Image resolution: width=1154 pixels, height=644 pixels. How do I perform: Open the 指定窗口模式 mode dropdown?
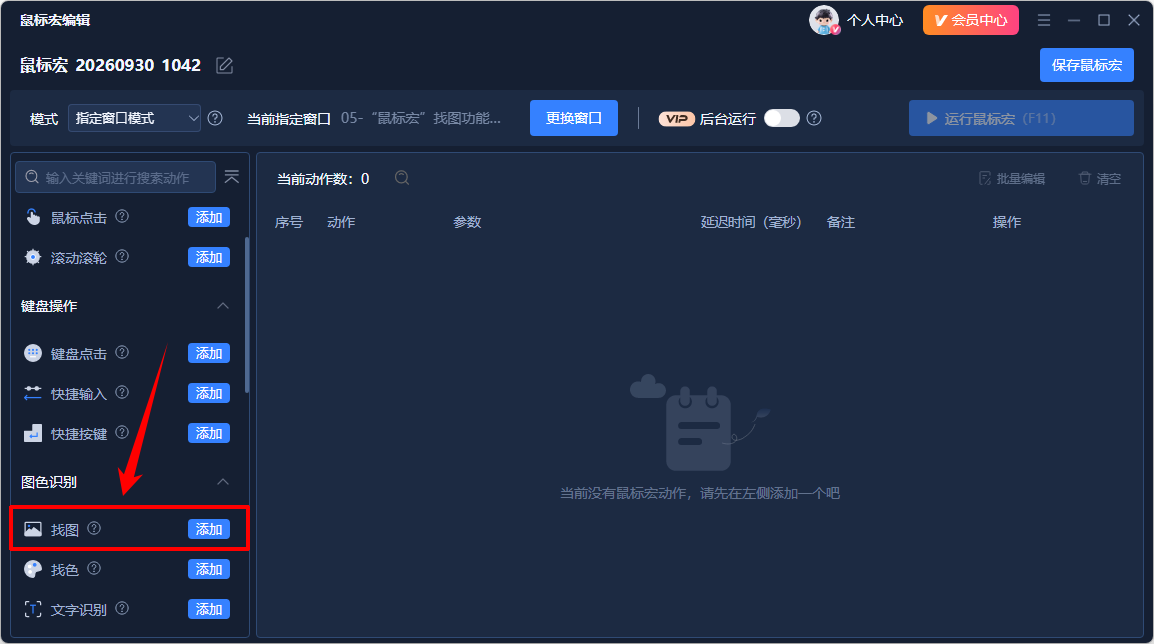(134, 118)
